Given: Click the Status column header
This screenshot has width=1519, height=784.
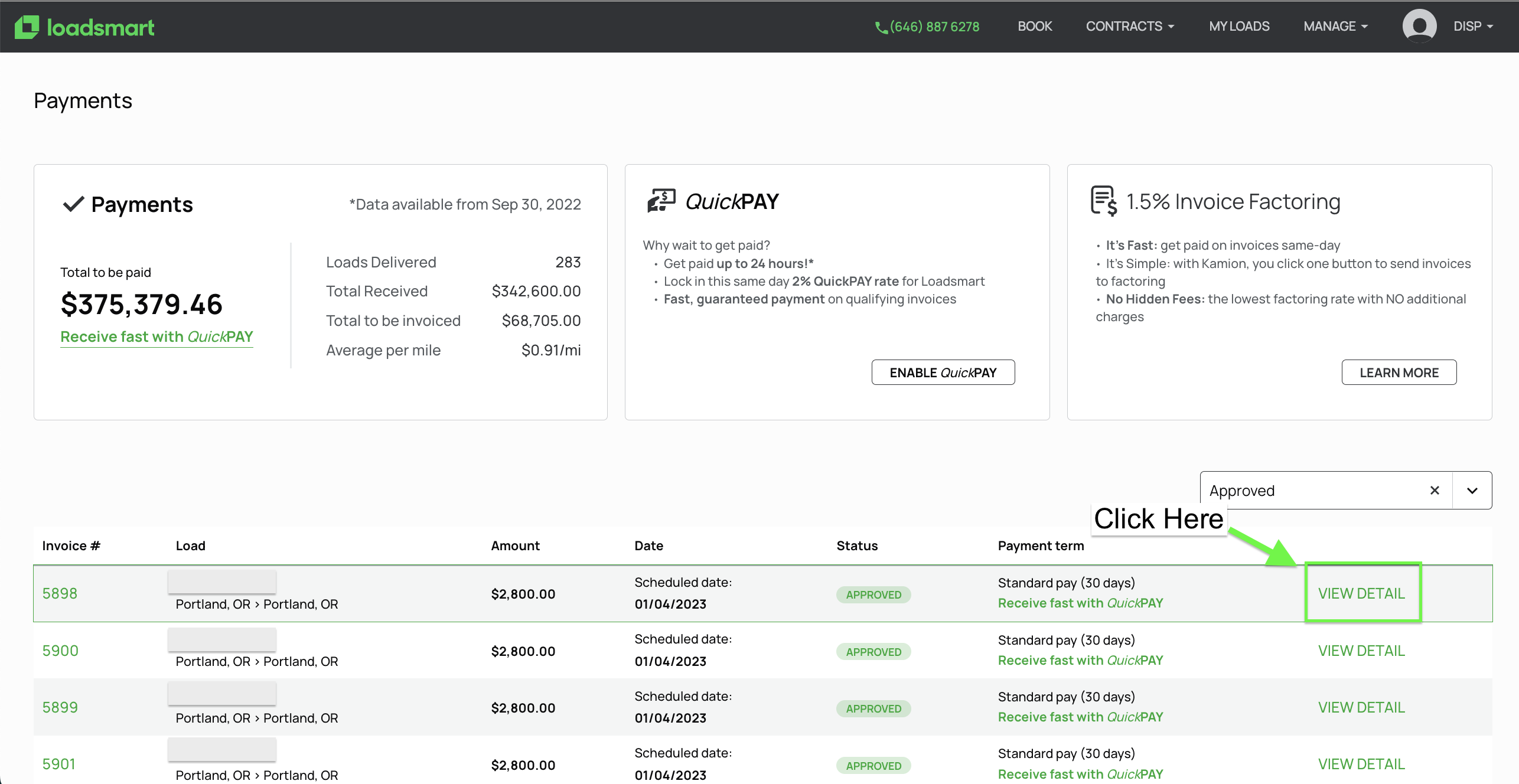Looking at the screenshot, I should (858, 545).
